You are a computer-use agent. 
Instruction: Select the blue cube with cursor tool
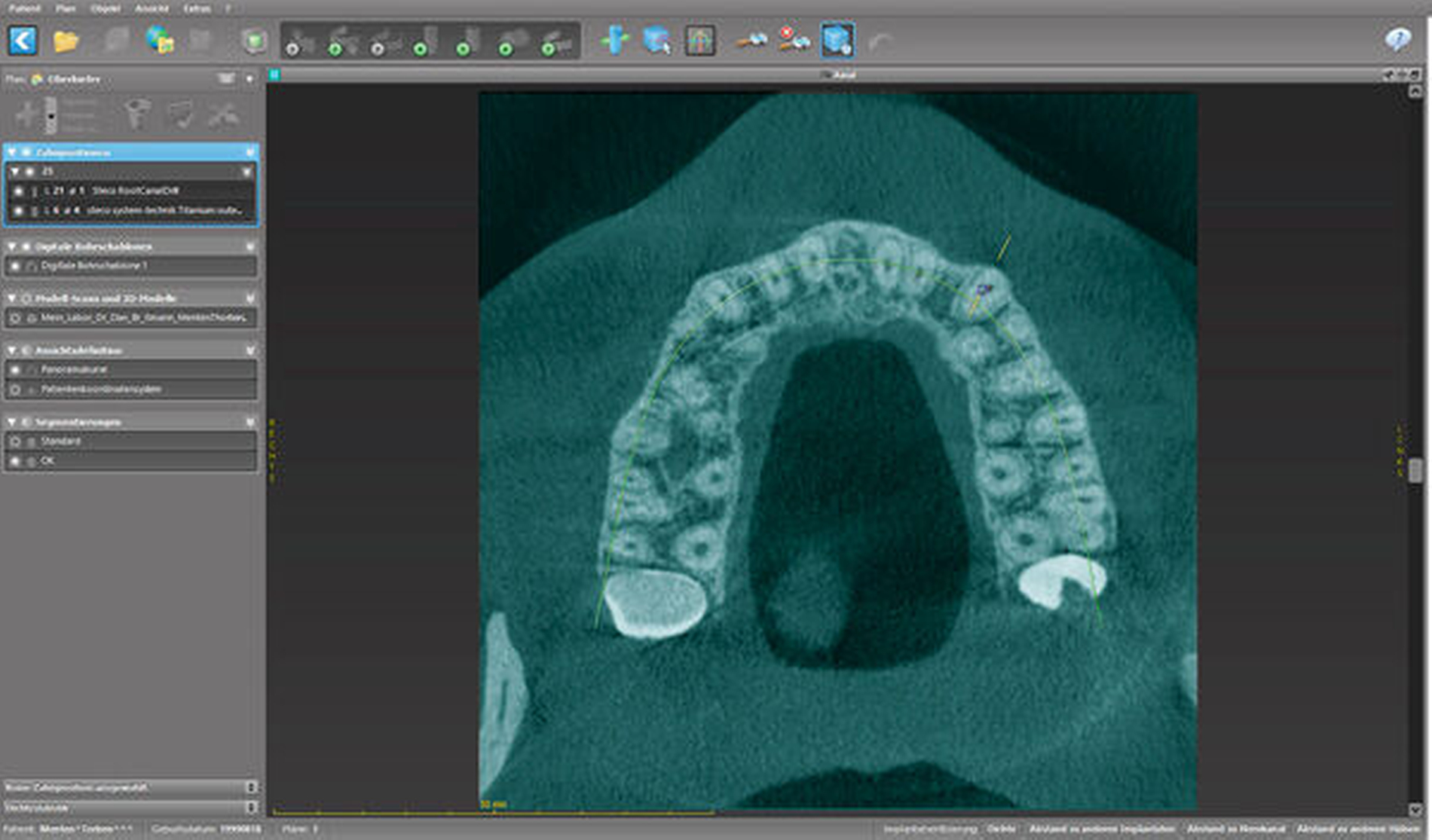click(x=656, y=40)
